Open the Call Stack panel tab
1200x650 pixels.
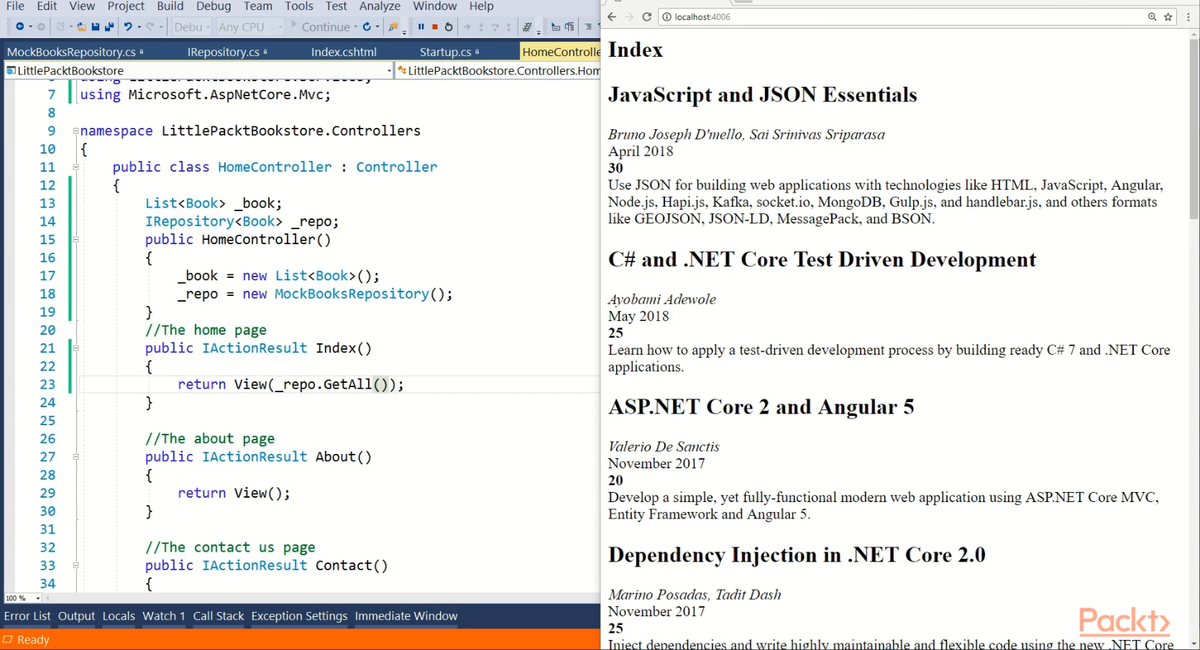[x=218, y=616]
